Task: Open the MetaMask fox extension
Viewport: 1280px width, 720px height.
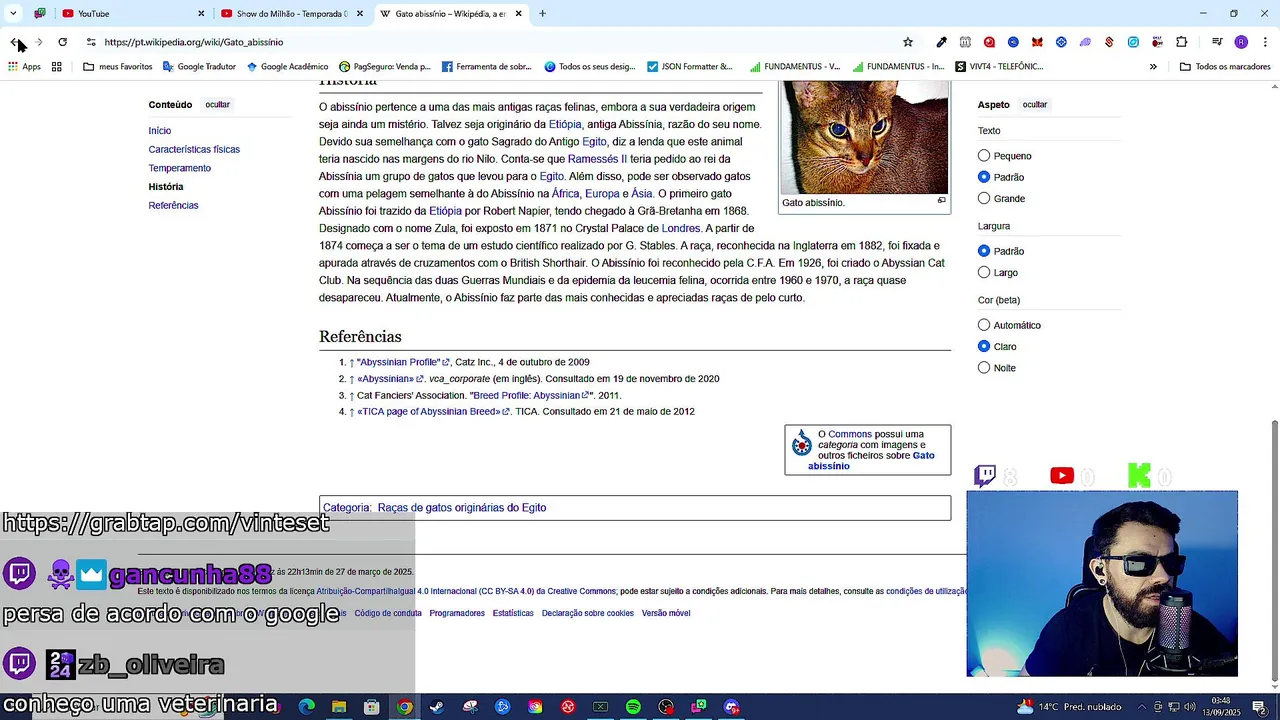Action: pos(1037,42)
